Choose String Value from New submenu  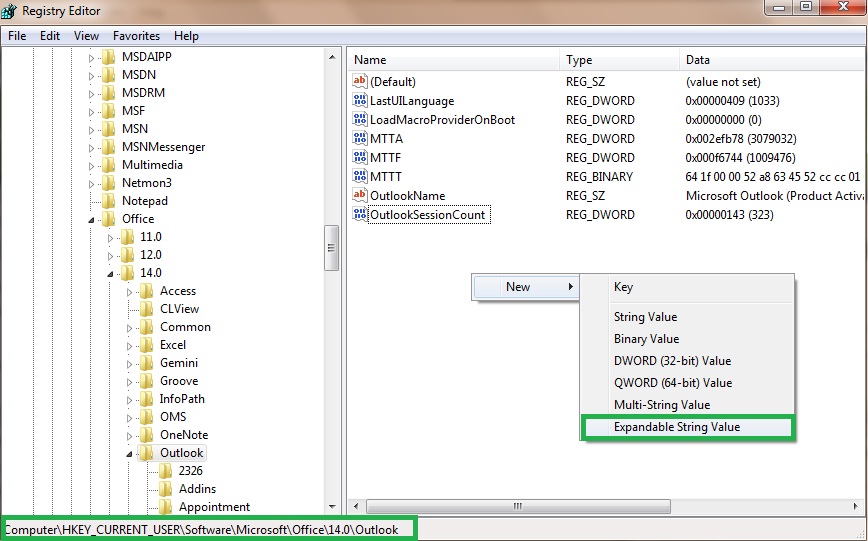tap(688, 317)
